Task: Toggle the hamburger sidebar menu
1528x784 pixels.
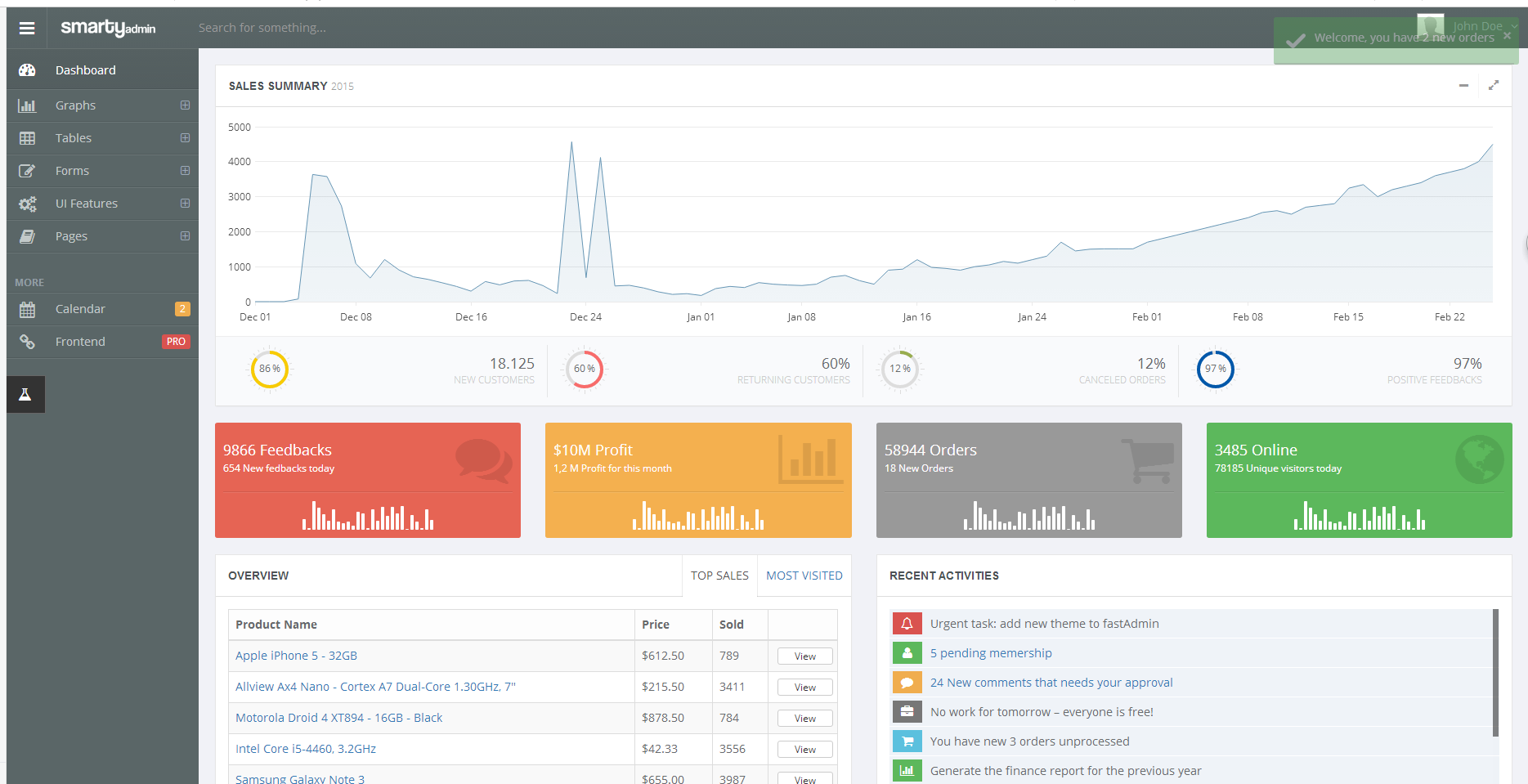Action: point(27,28)
